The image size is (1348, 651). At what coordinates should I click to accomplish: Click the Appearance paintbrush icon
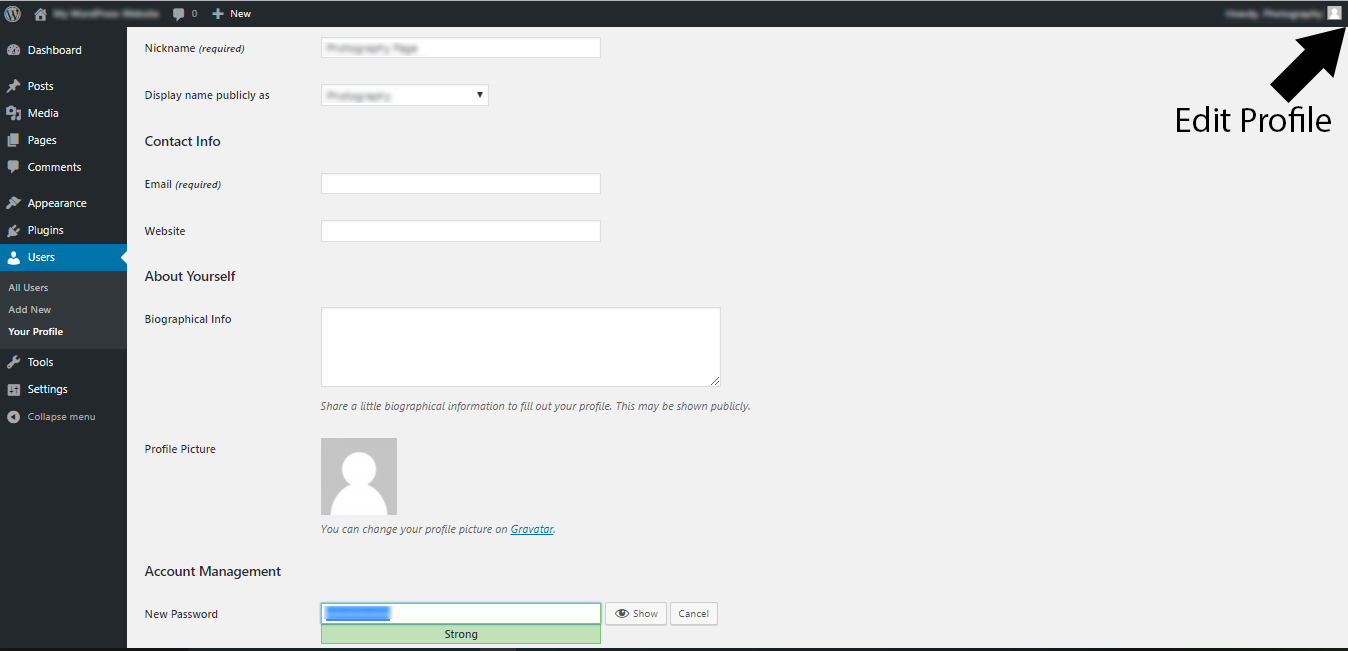(14, 203)
